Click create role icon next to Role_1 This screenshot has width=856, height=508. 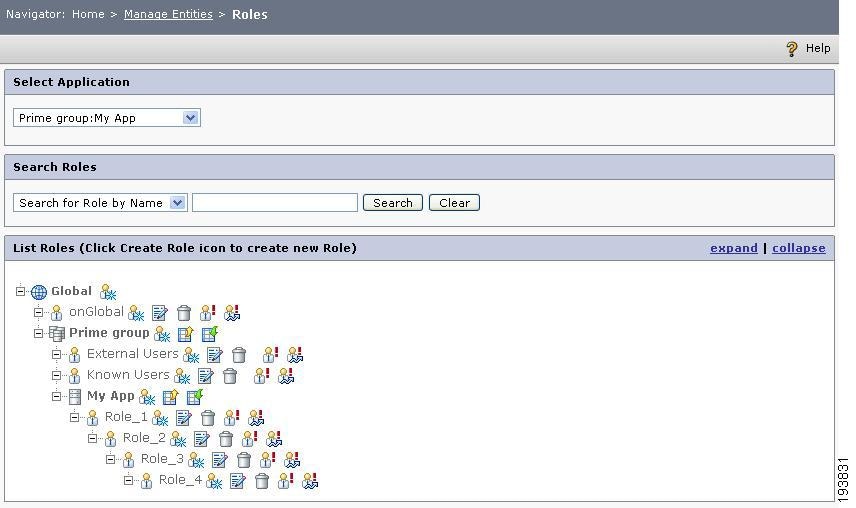pyautogui.click(x=160, y=419)
